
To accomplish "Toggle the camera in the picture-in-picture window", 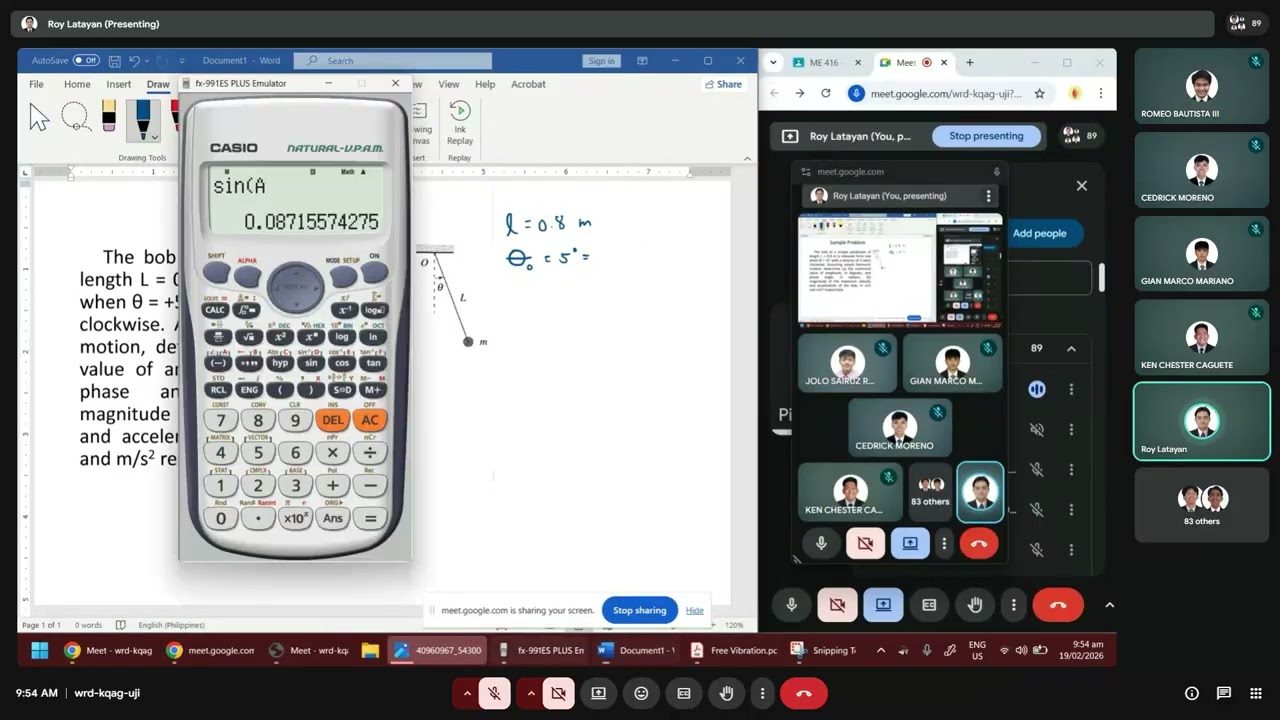I will tap(865, 543).
